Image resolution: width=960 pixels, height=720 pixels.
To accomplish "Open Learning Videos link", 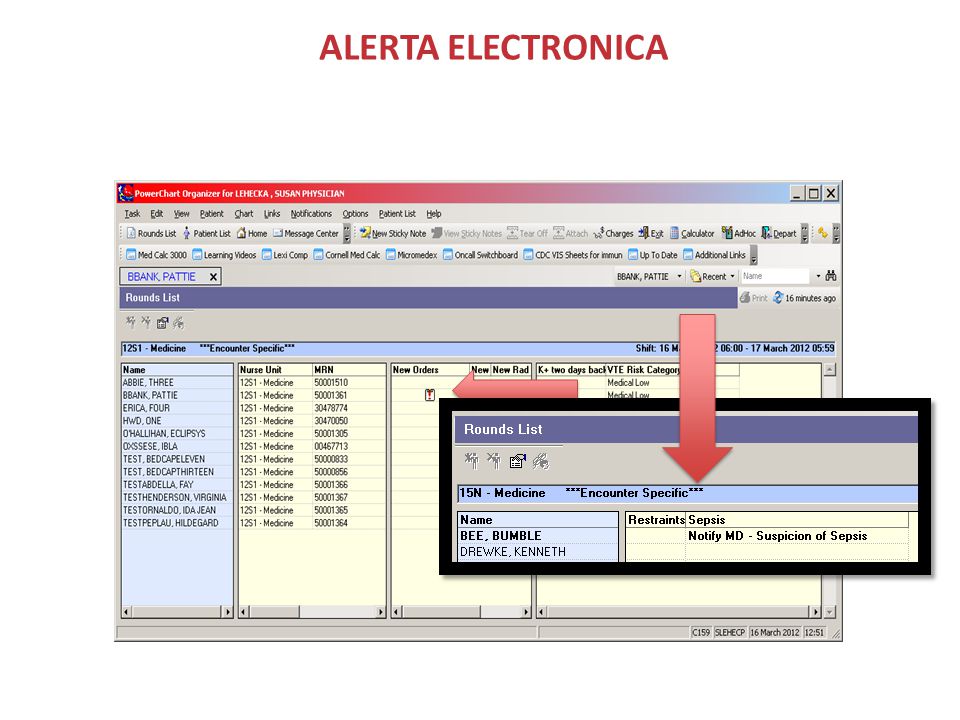I will click(224, 255).
